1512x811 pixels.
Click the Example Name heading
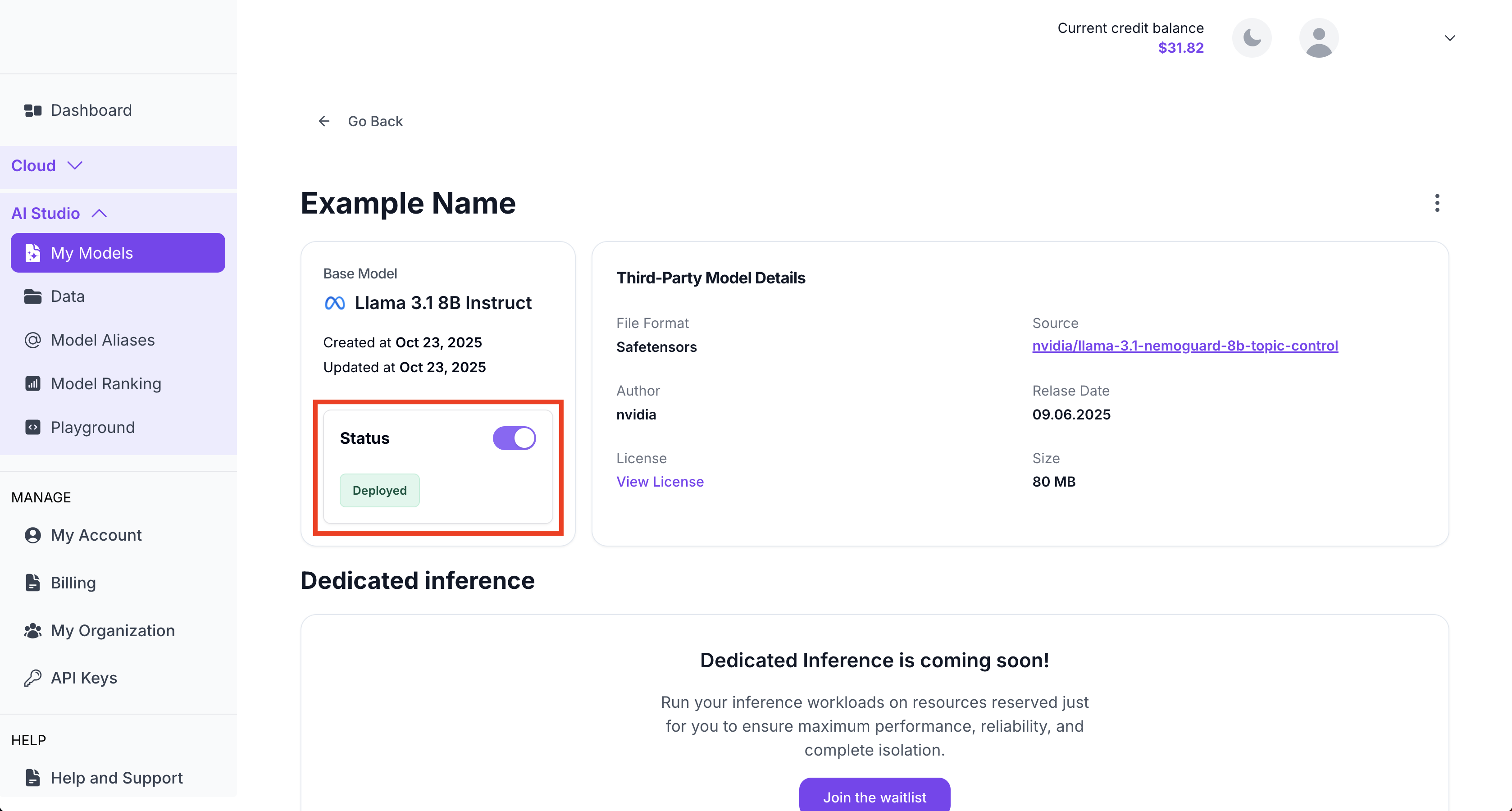408,203
